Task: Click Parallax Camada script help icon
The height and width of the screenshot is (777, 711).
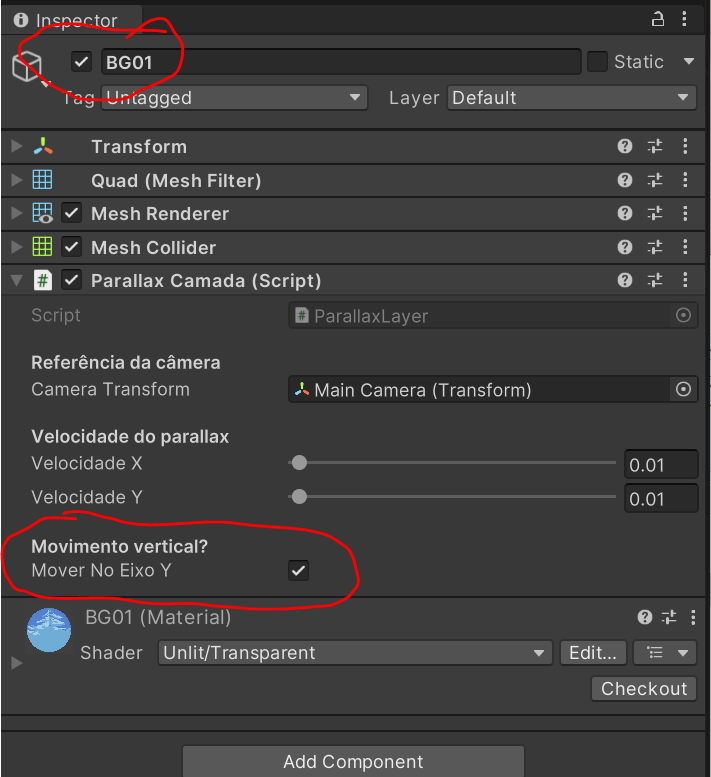Action: click(x=625, y=281)
